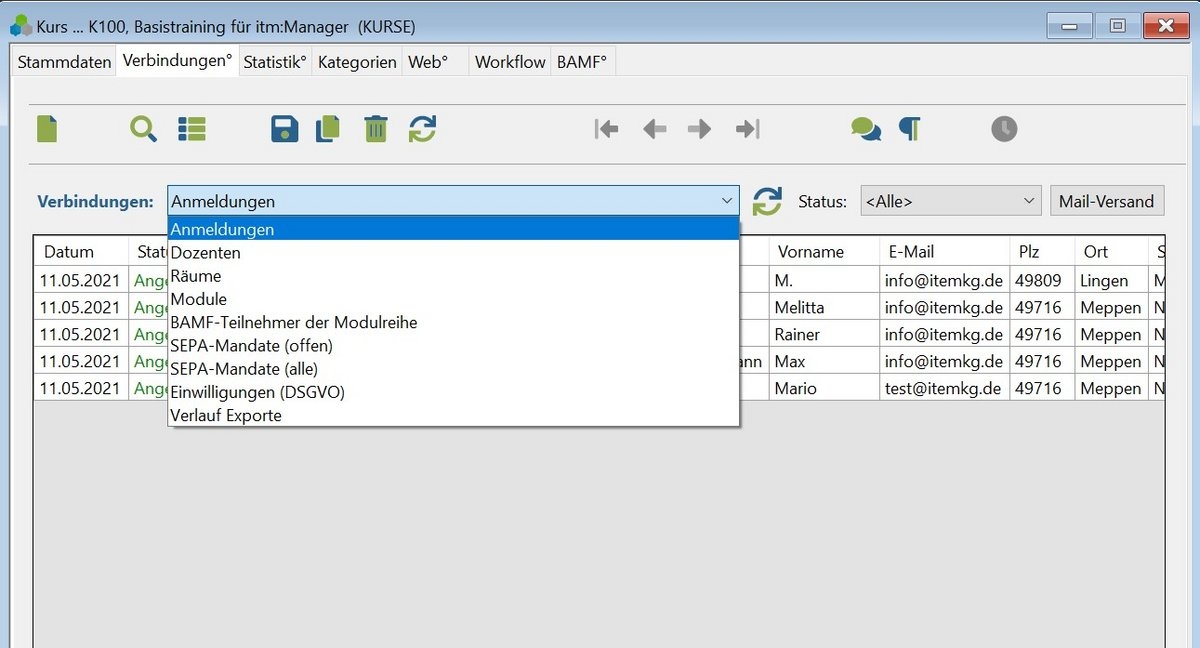
Task: Jump to last record arrow
Action: [x=748, y=129]
